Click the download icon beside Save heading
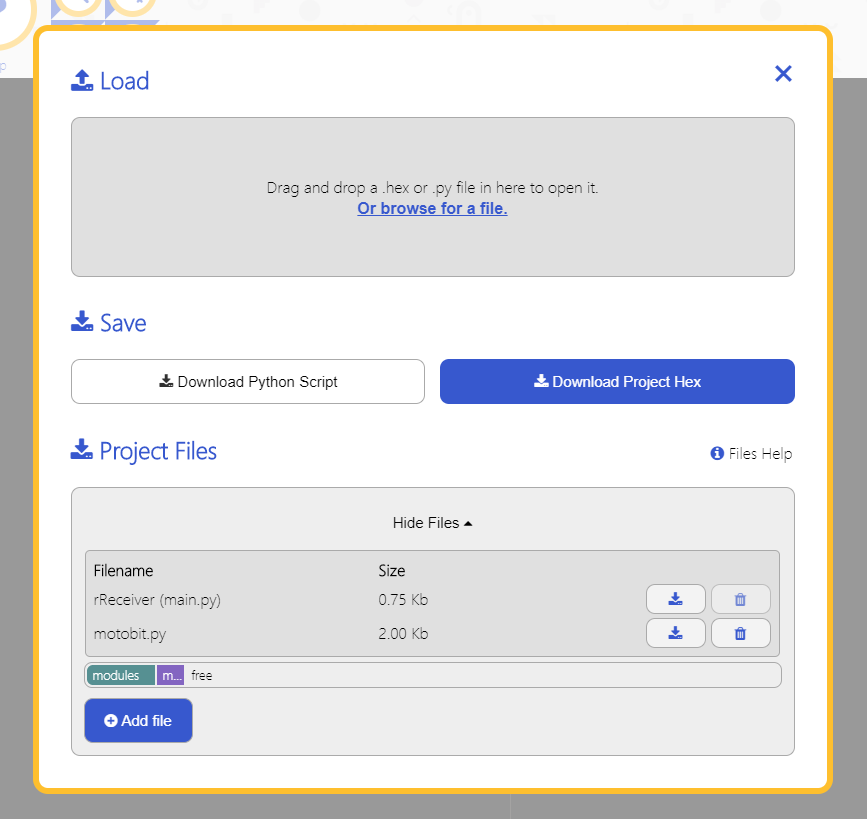867x819 pixels. coord(82,321)
